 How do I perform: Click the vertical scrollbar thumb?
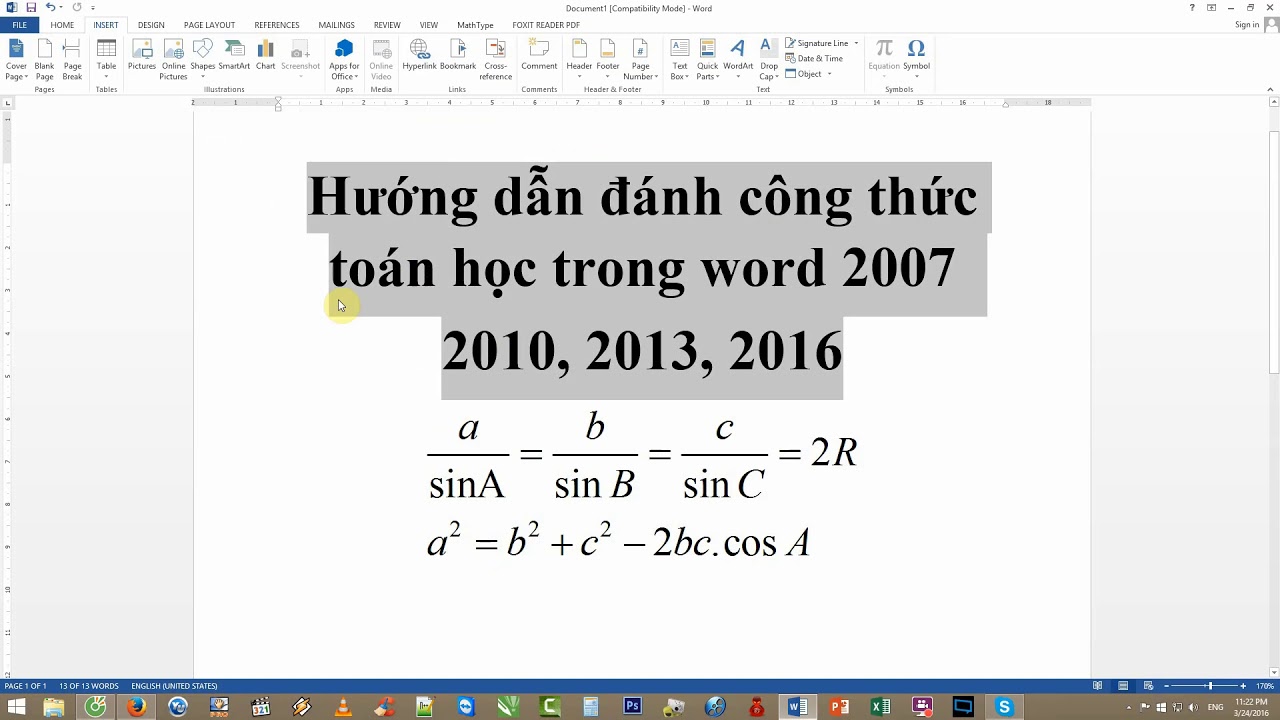pyautogui.click(x=1274, y=250)
